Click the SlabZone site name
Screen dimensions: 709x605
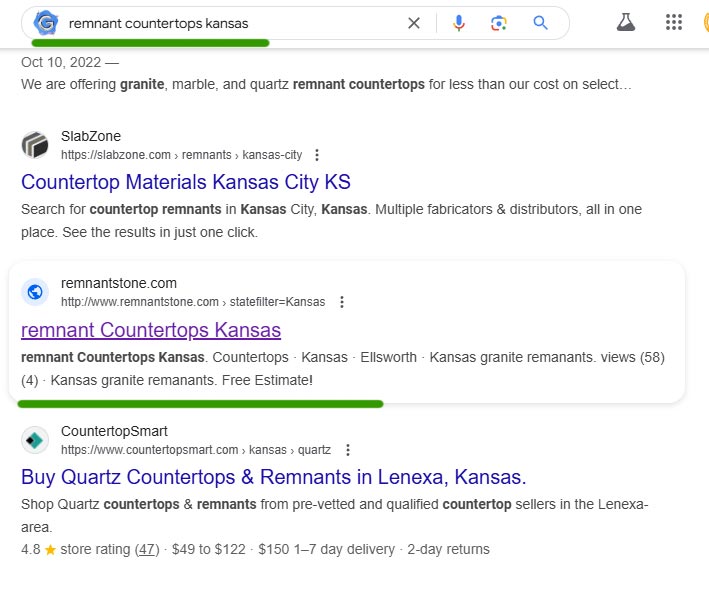coord(91,136)
